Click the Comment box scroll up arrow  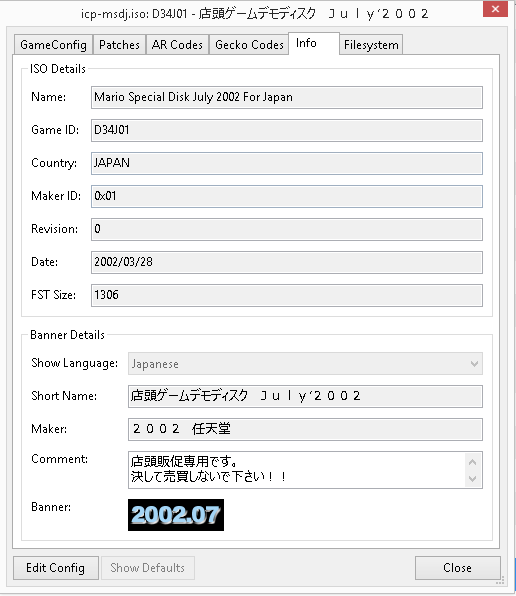(x=473, y=462)
